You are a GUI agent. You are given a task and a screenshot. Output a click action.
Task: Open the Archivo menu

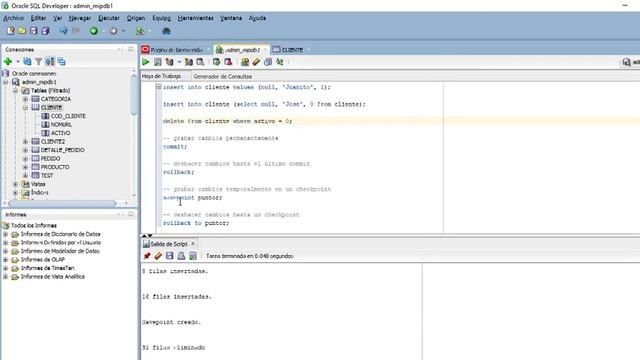[x=13, y=18]
